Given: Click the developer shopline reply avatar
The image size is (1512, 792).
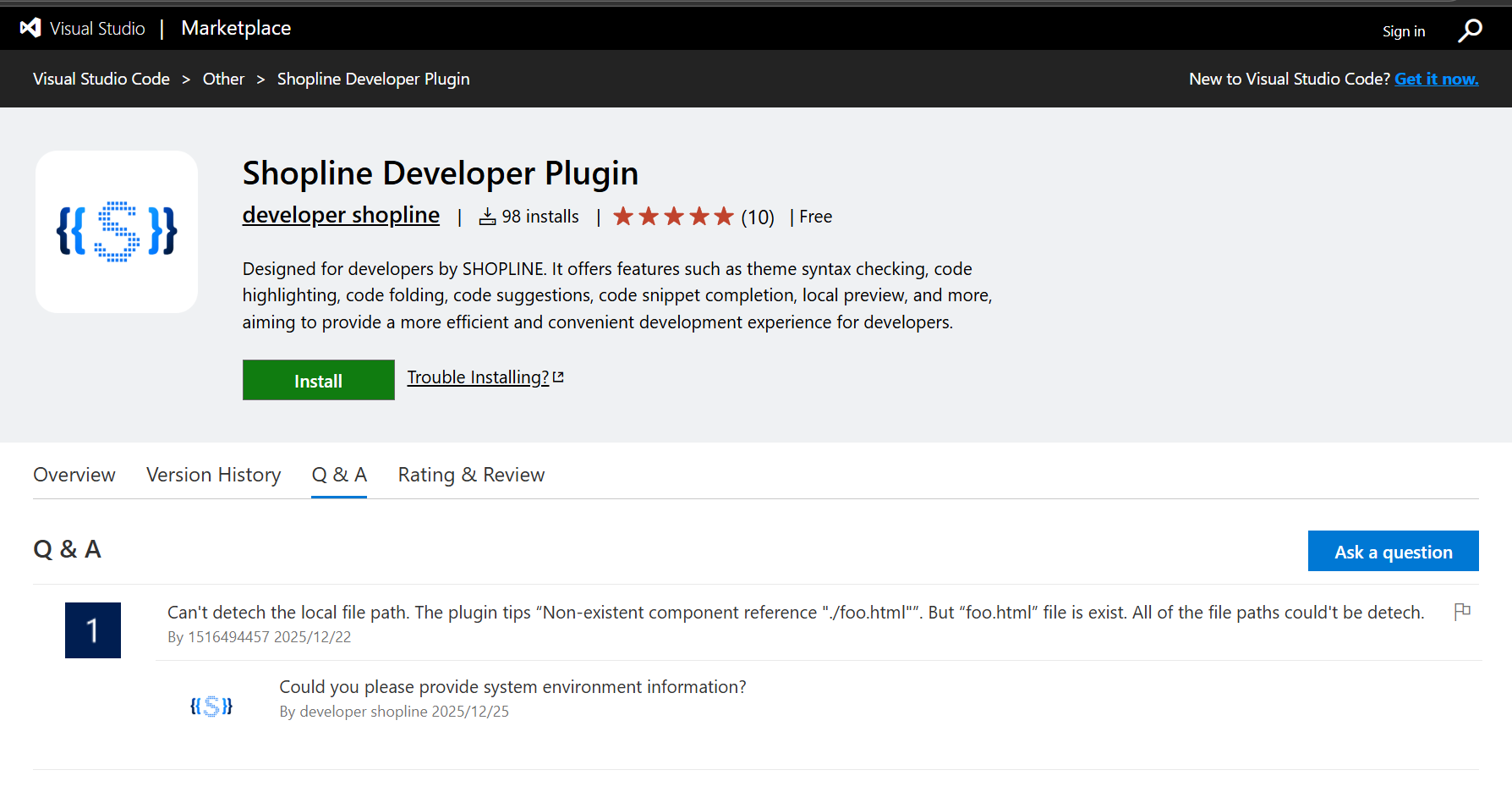Looking at the screenshot, I should point(211,706).
